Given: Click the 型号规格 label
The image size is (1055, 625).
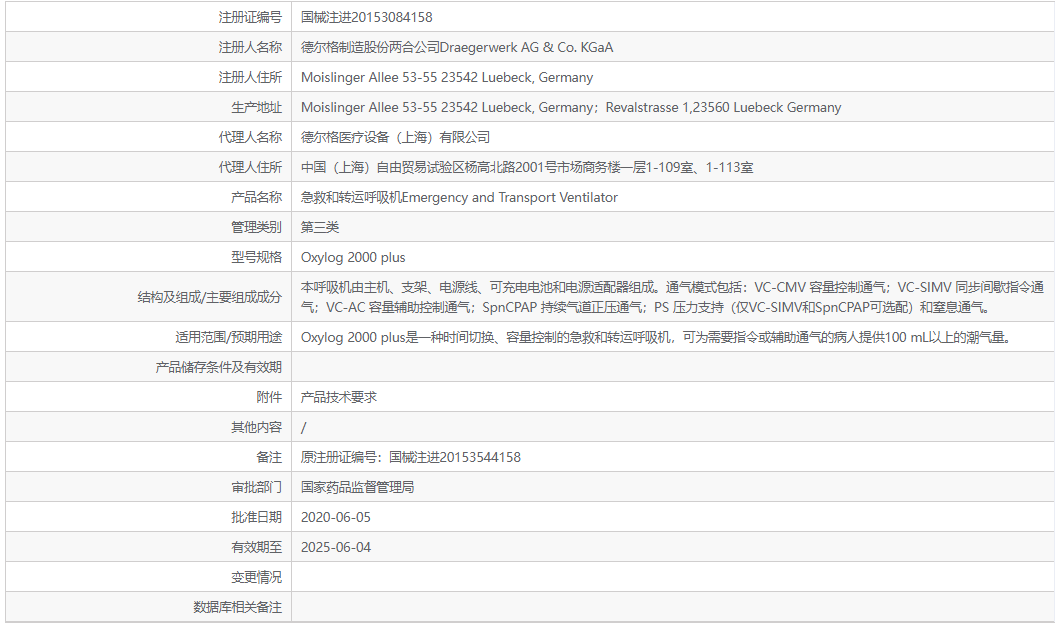Looking at the screenshot, I should pos(256,257).
